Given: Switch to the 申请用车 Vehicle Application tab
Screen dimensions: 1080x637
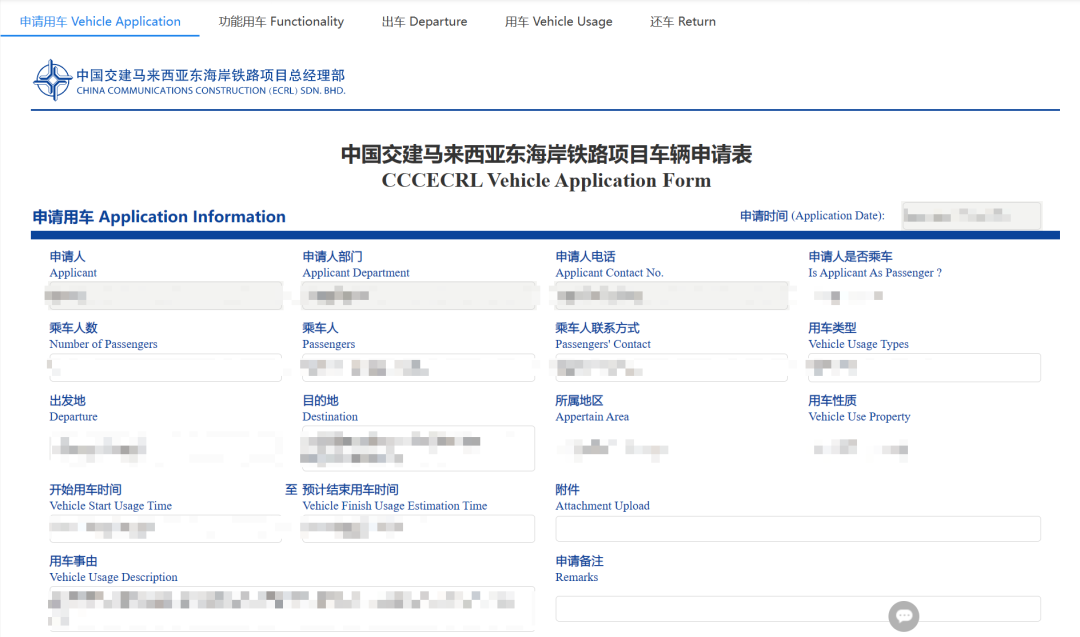Looking at the screenshot, I should coord(100,21).
